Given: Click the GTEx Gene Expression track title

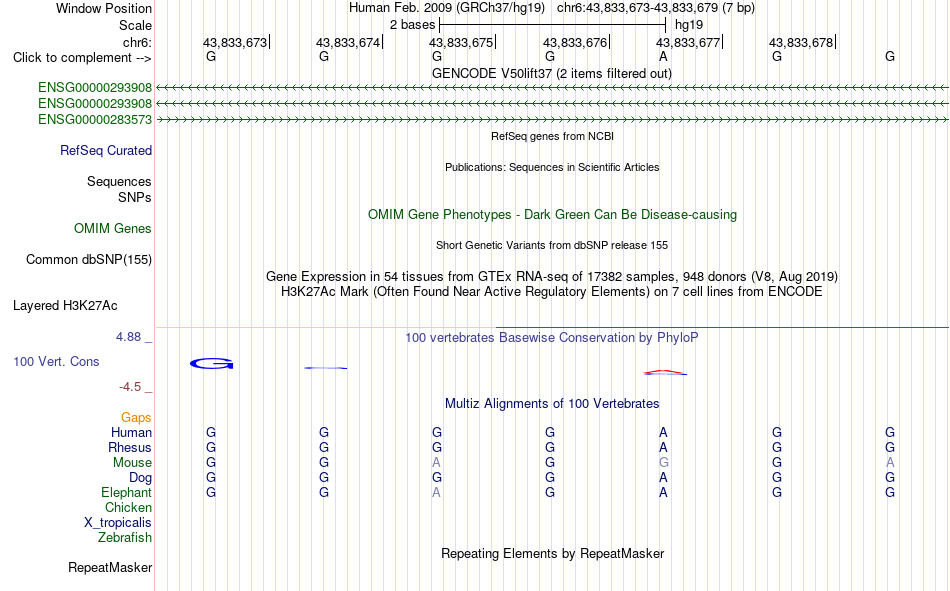Looking at the screenshot, I should coord(551,276).
